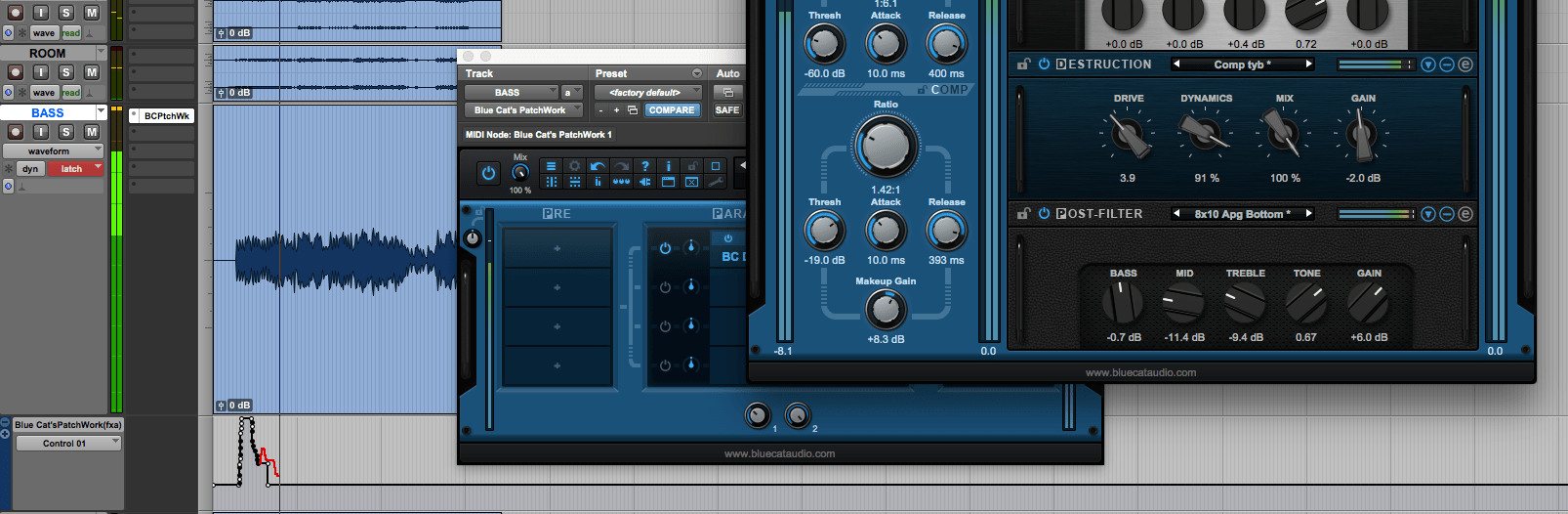Toggle Destruction section power button
Viewport: 1568px width, 514px height.
pos(1044,64)
